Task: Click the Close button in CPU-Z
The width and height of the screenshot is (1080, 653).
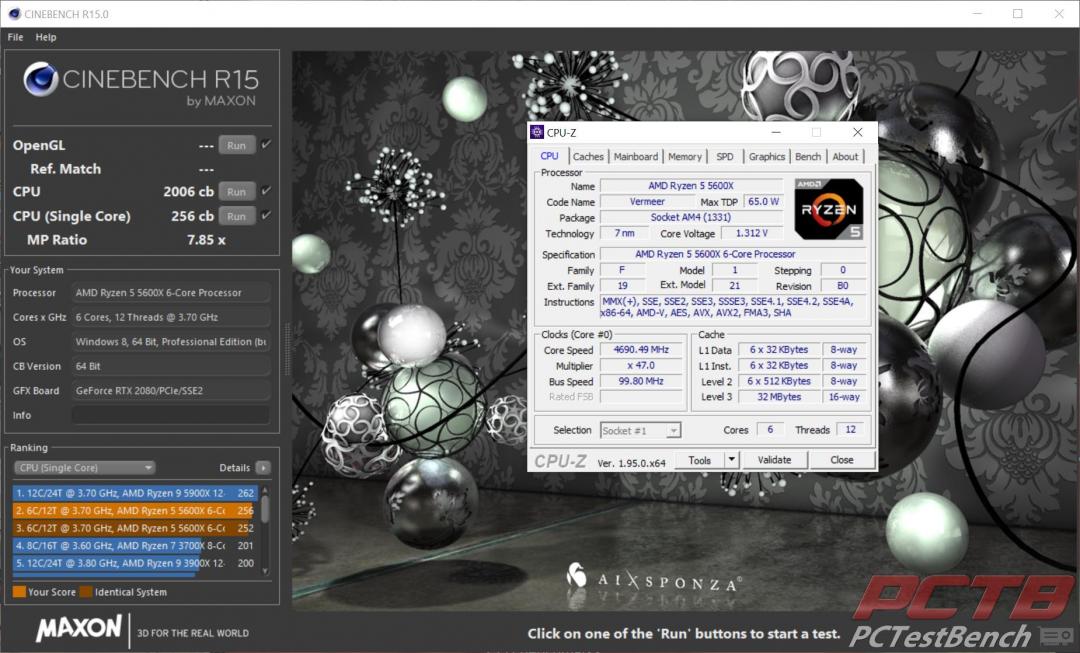Action: coord(842,460)
